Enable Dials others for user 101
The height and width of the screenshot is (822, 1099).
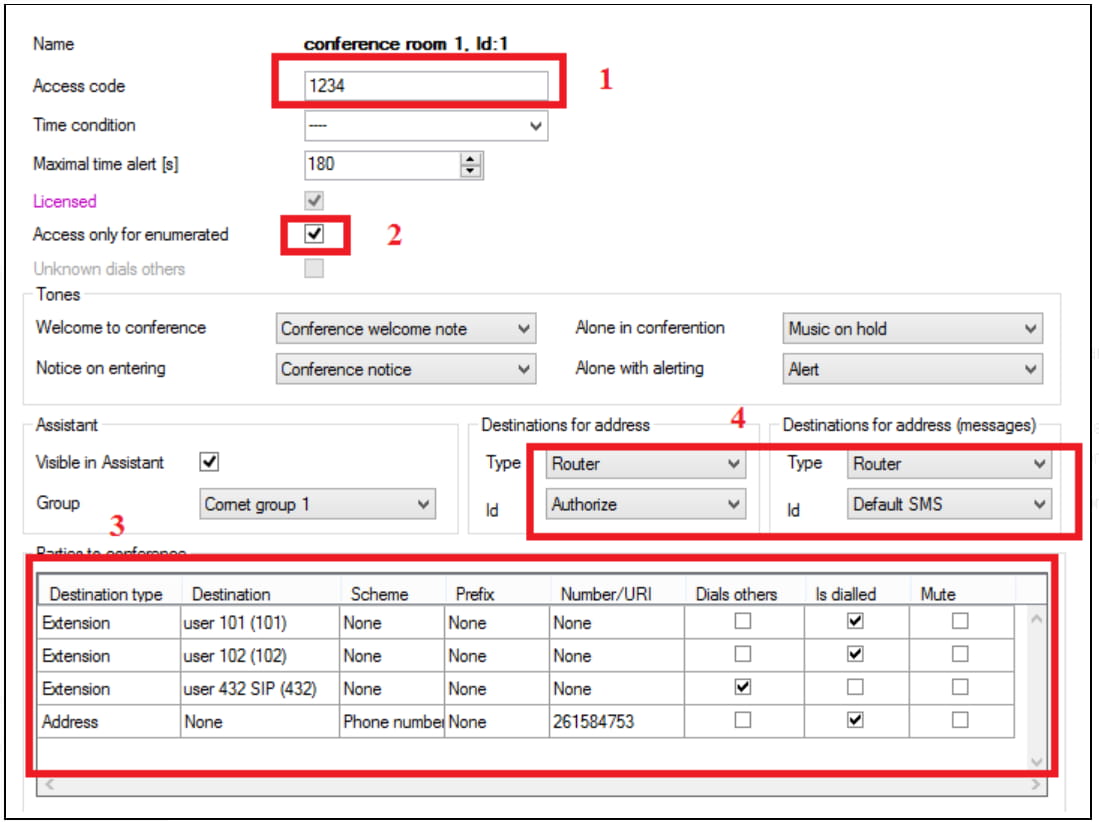743,621
